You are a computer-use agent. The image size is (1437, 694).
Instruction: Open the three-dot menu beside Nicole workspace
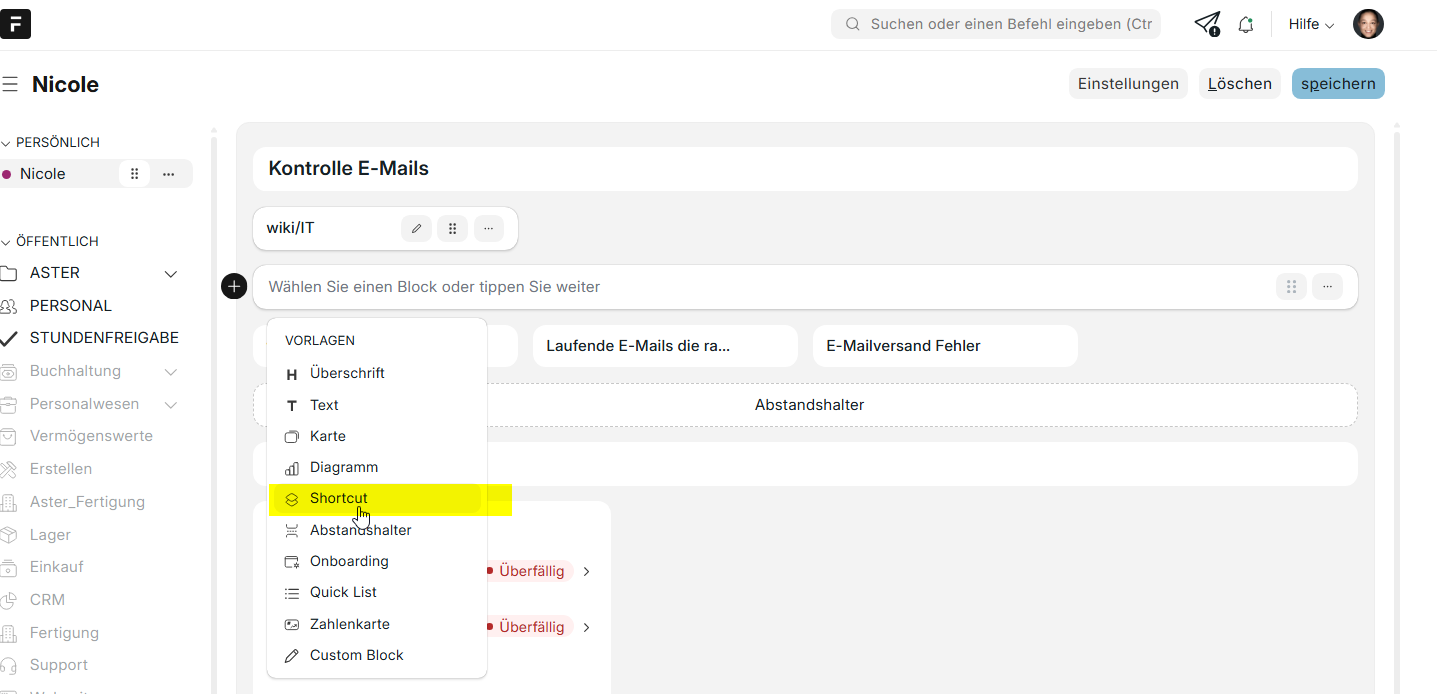(x=169, y=174)
